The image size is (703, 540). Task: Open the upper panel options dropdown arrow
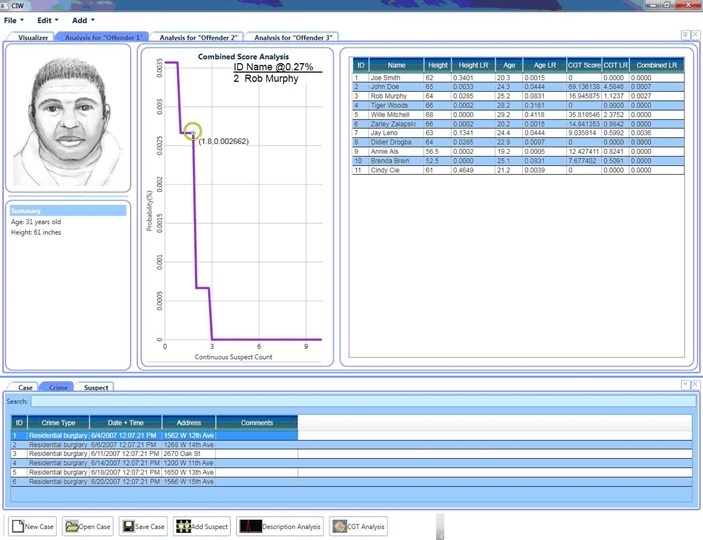tap(684, 34)
